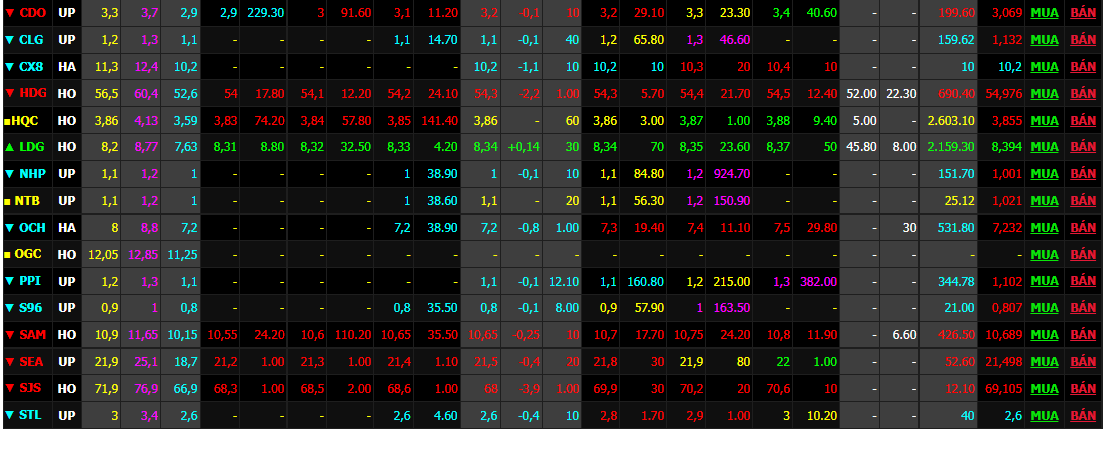Click BÁN for STL
The image size is (1106, 460).
pos(1083,415)
